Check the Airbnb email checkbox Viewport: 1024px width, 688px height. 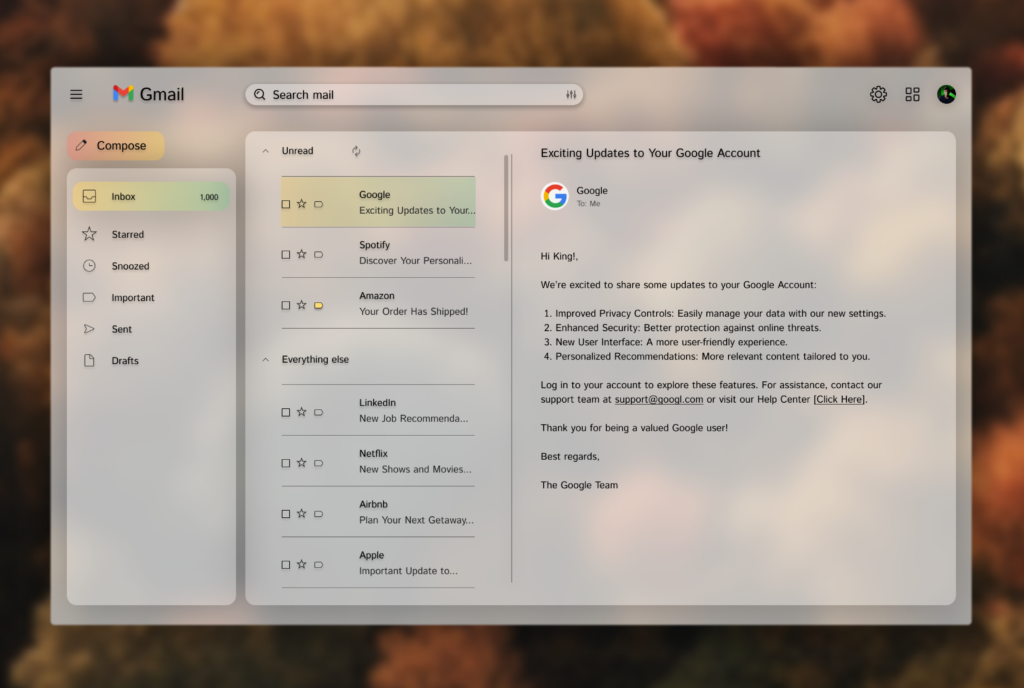(285, 514)
